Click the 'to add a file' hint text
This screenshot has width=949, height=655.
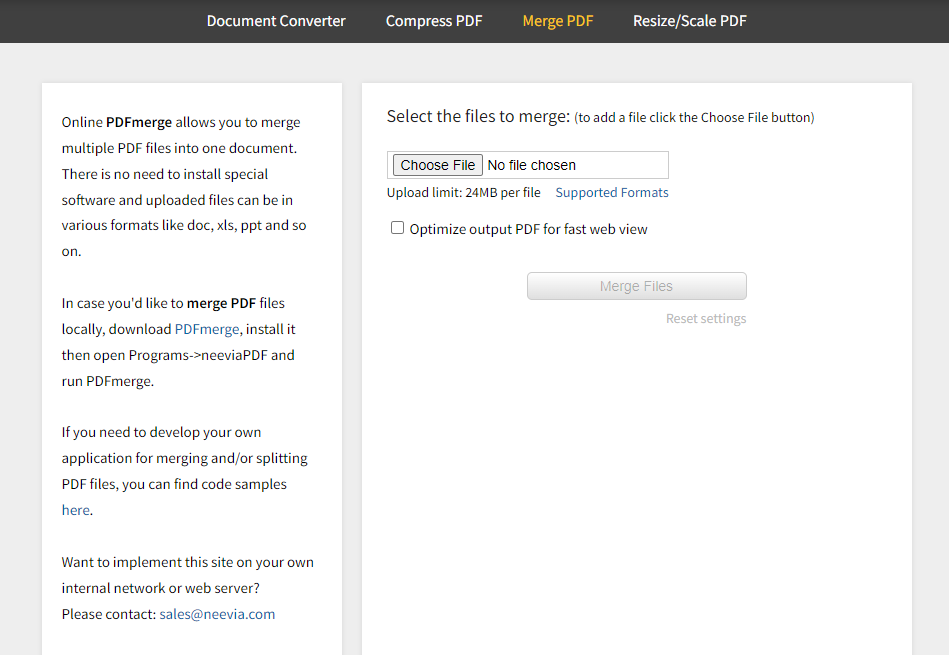[694, 118]
